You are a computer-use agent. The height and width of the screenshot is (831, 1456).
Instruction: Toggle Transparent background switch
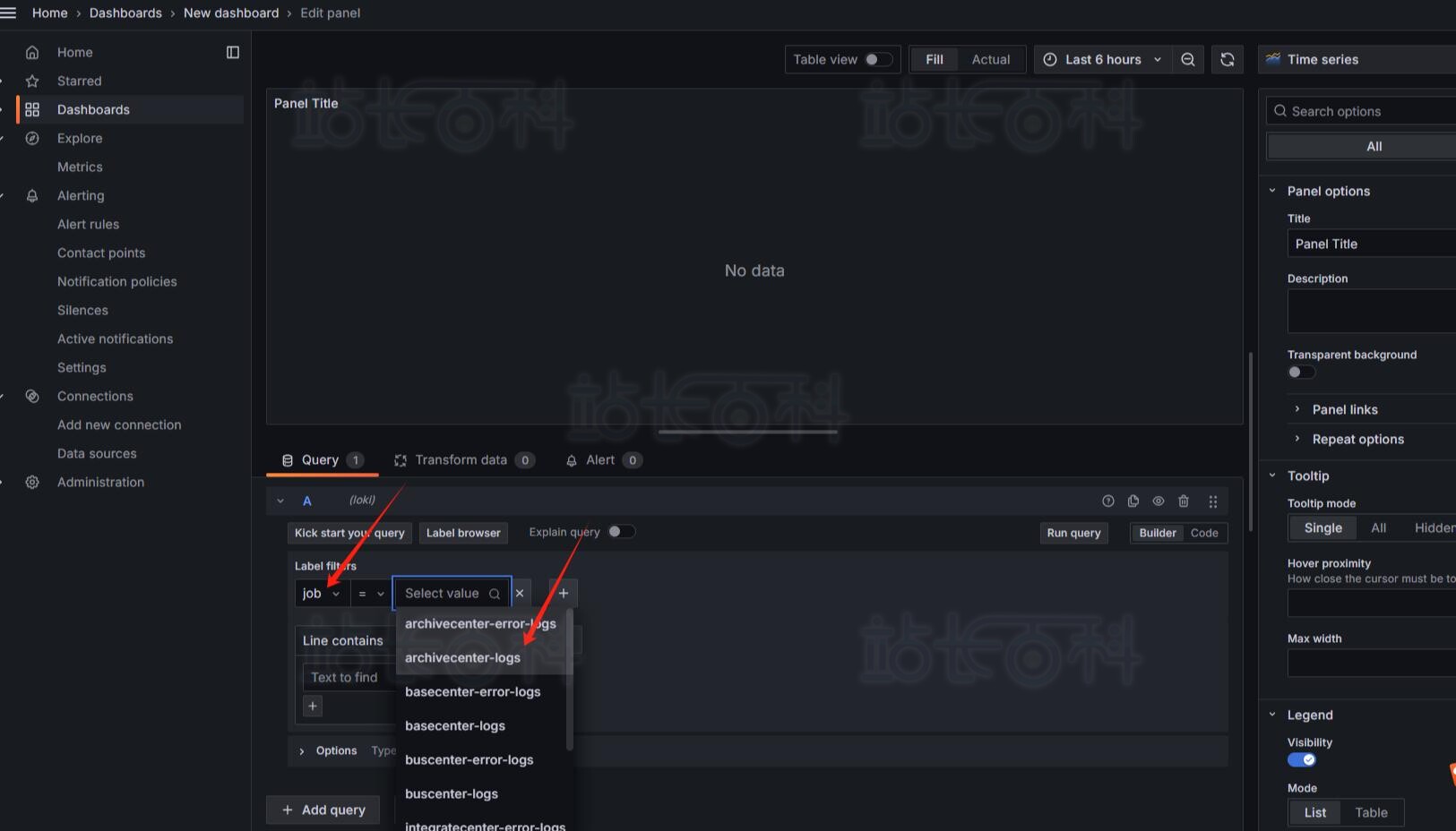click(x=1301, y=373)
